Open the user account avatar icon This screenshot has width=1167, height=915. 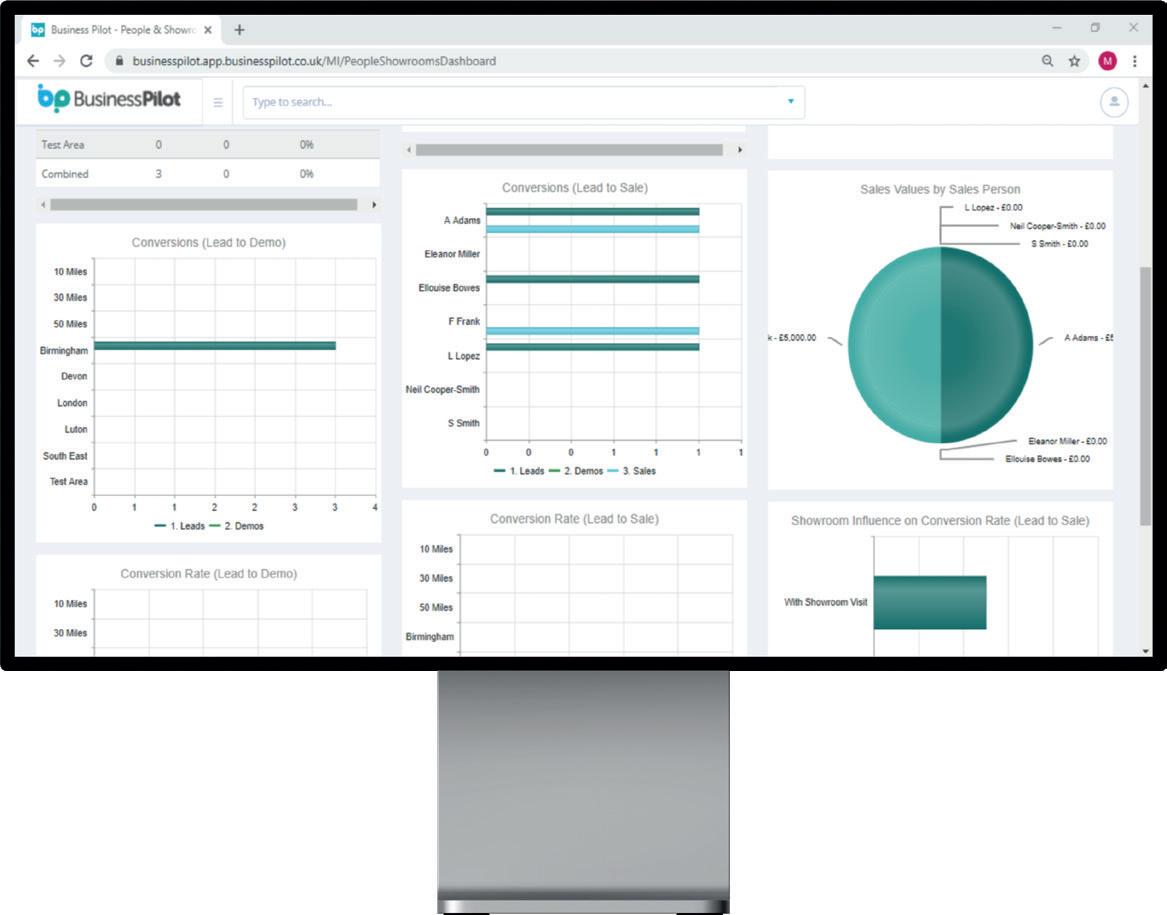(1114, 102)
